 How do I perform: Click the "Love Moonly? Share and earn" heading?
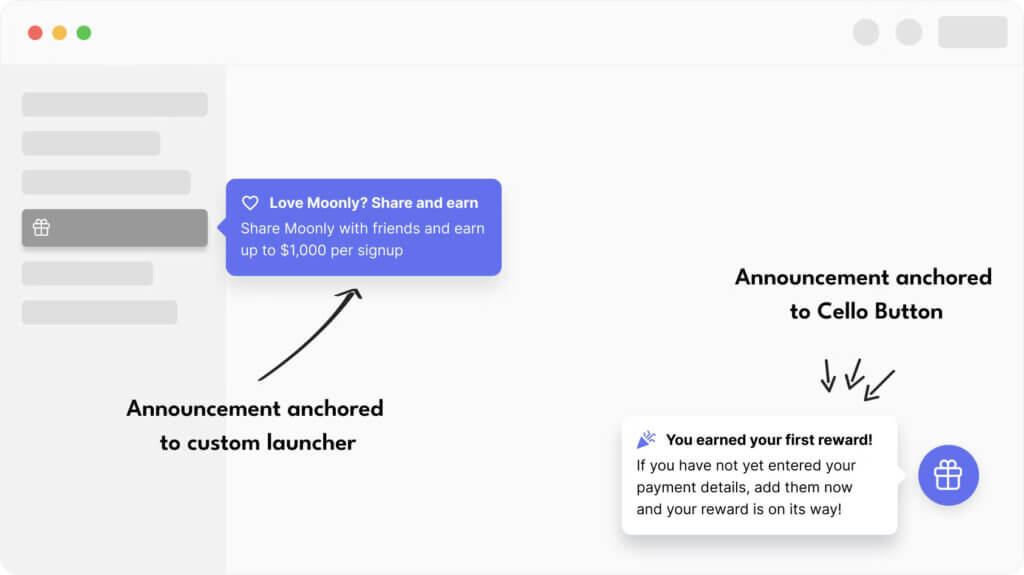(x=373, y=203)
